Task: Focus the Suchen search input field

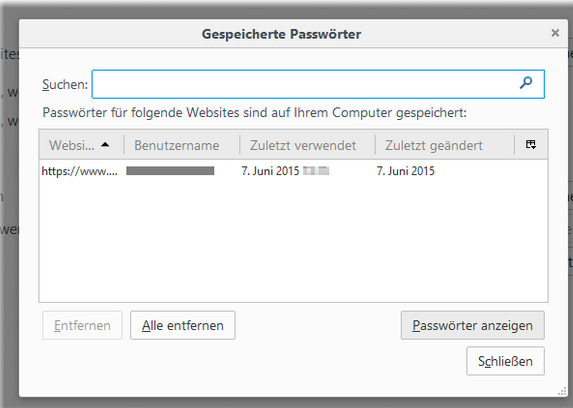Action: pos(318,84)
